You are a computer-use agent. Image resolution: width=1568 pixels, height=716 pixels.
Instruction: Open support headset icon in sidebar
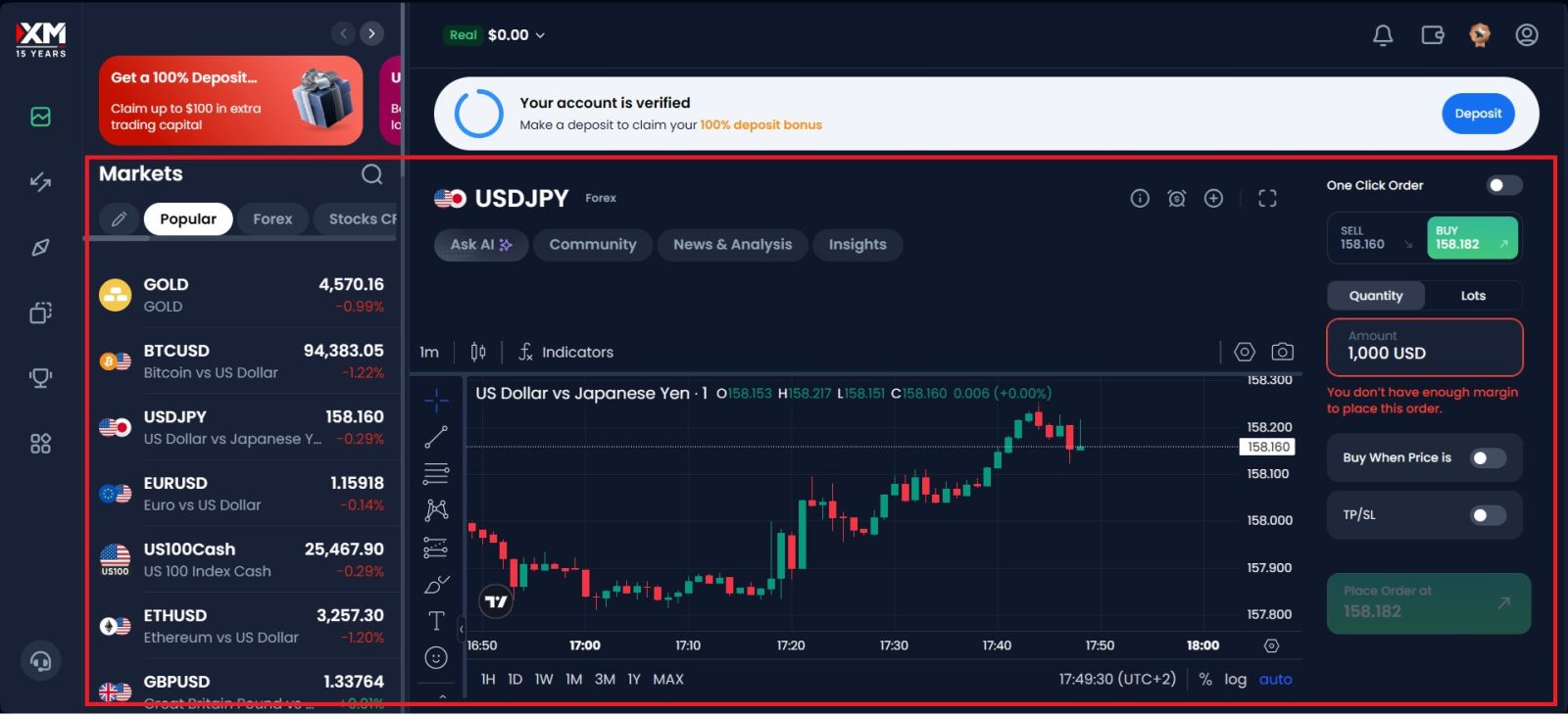41,662
